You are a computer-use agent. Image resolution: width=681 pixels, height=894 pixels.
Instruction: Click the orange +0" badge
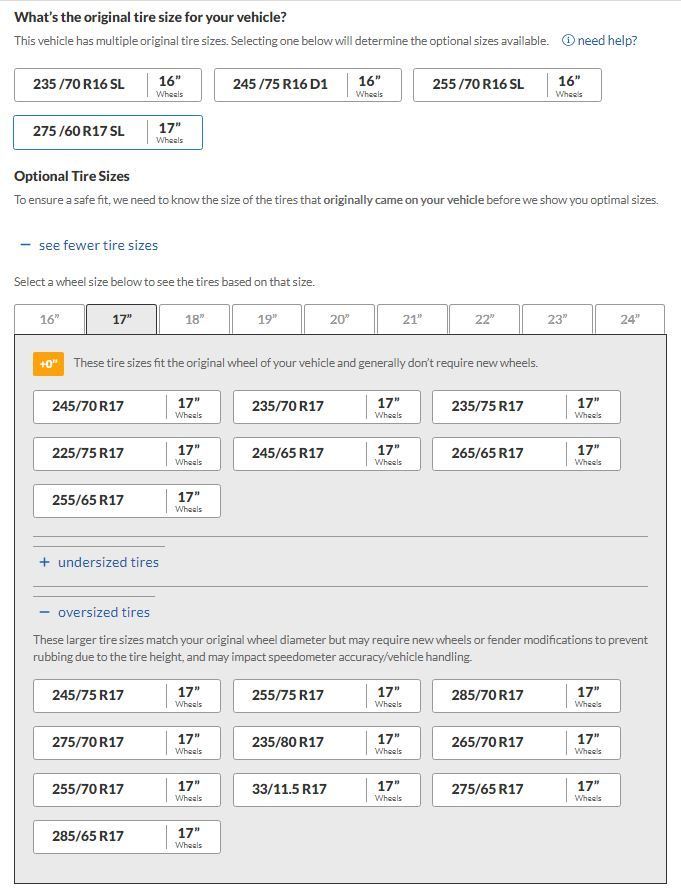pos(48,364)
